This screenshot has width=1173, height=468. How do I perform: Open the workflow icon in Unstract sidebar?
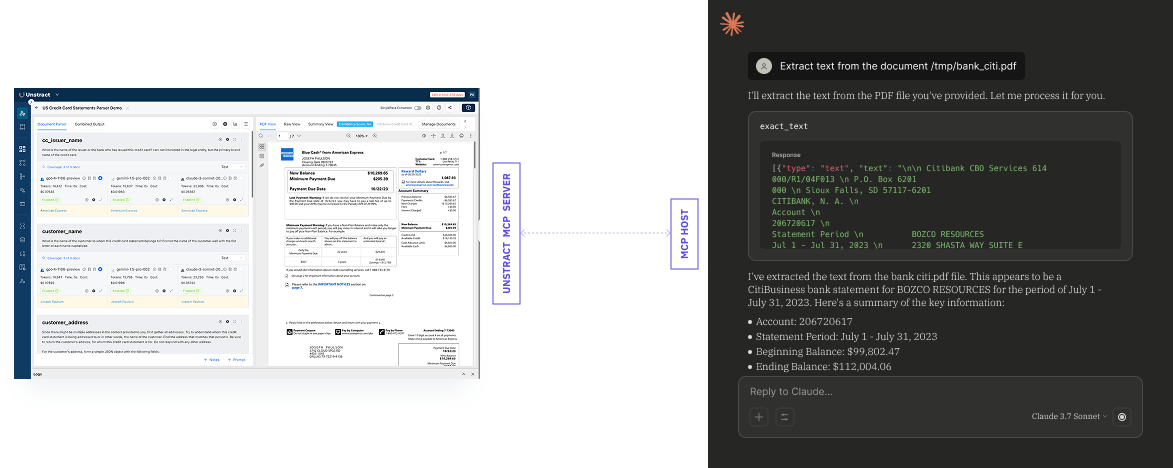point(22,163)
